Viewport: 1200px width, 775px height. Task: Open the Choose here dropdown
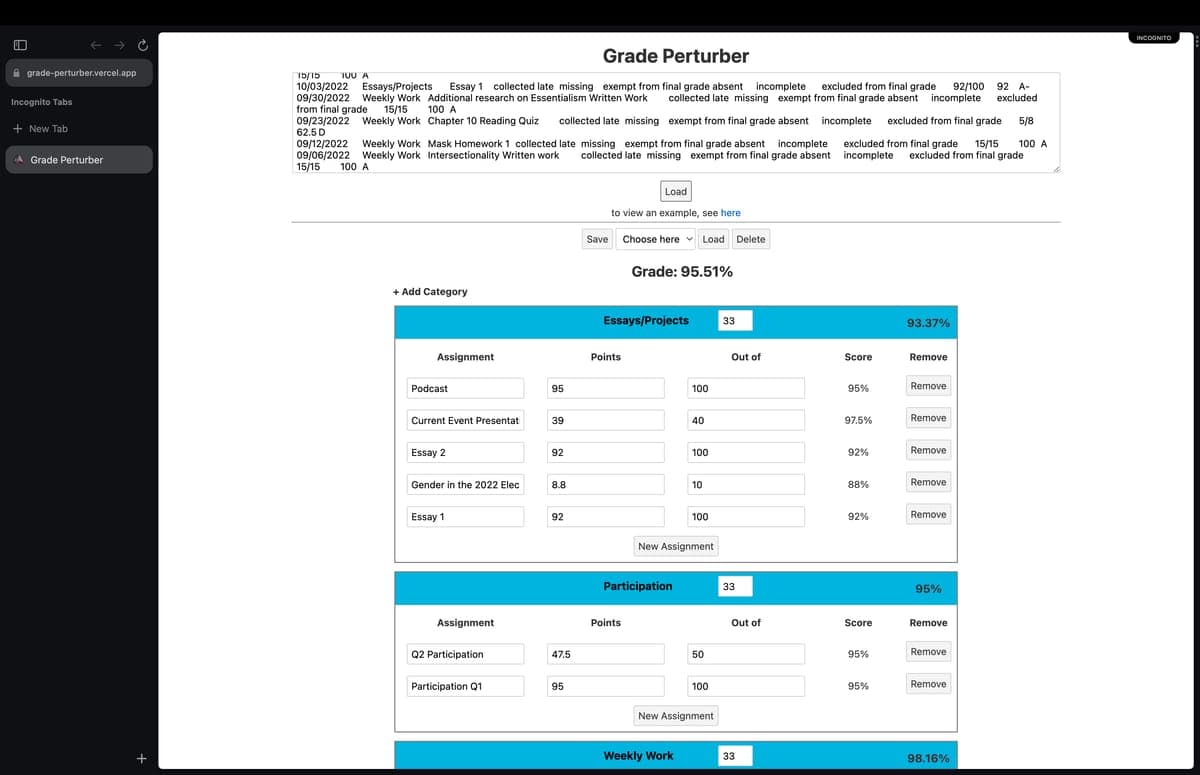(655, 239)
